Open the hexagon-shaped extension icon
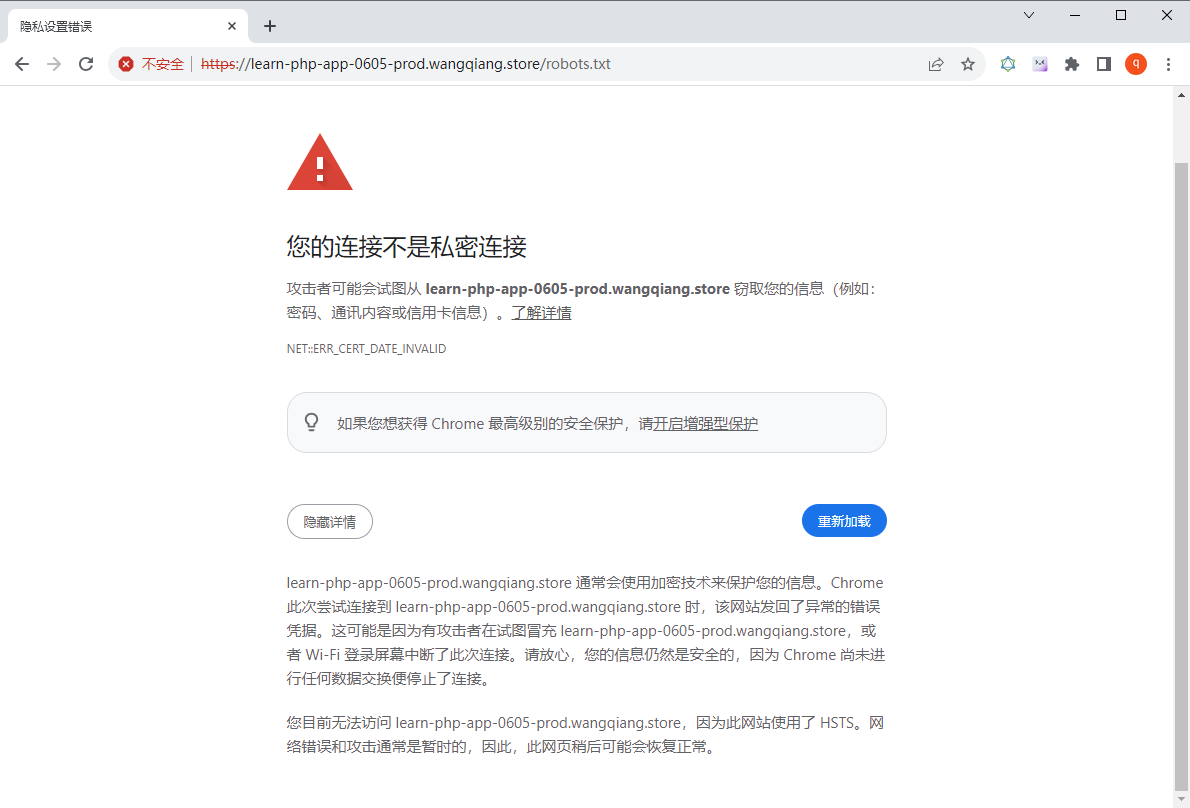Image resolution: width=1190 pixels, height=808 pixels. coord(1008,64)
